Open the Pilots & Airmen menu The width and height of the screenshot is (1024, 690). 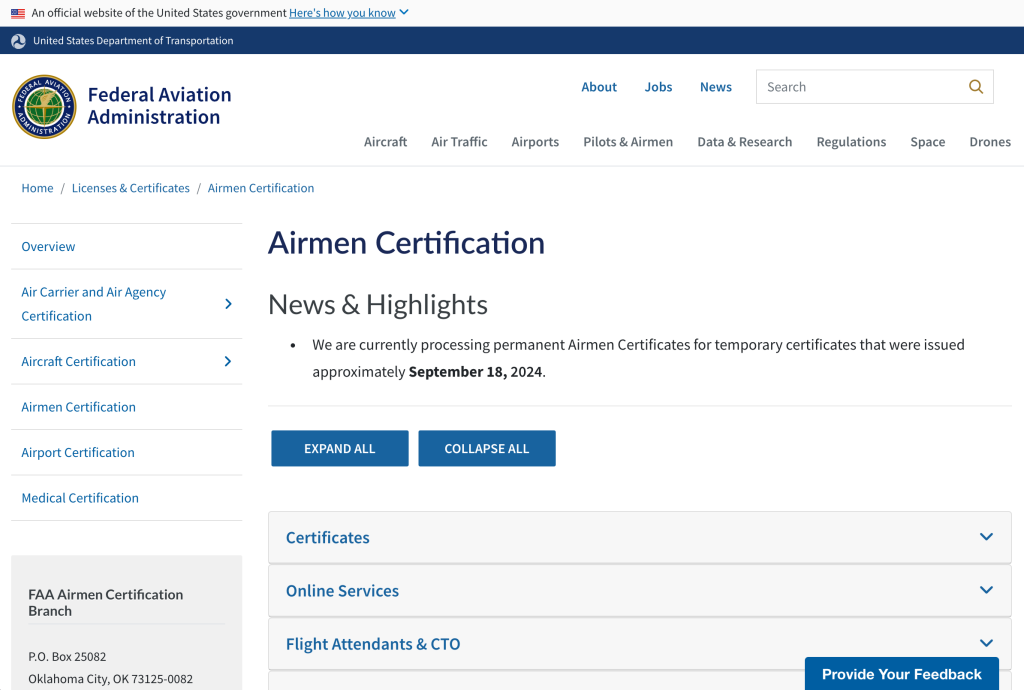[x=628, y=142]
